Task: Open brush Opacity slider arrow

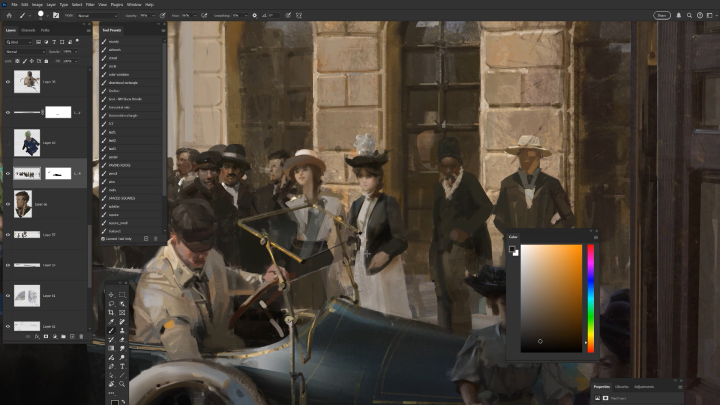Action: [153, 16]
